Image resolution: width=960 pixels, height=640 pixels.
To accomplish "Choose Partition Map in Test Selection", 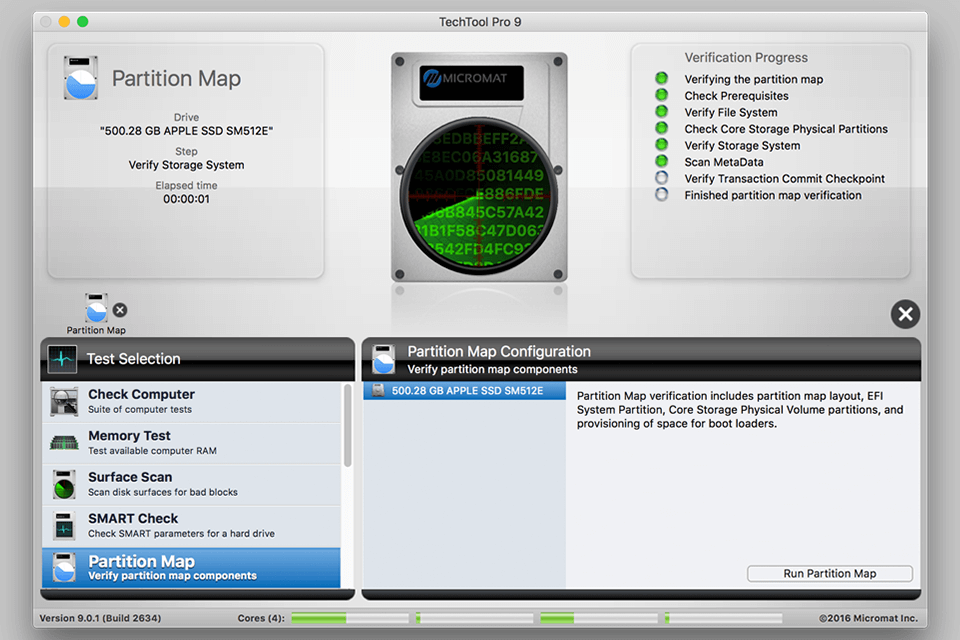I will click(191, 568).
